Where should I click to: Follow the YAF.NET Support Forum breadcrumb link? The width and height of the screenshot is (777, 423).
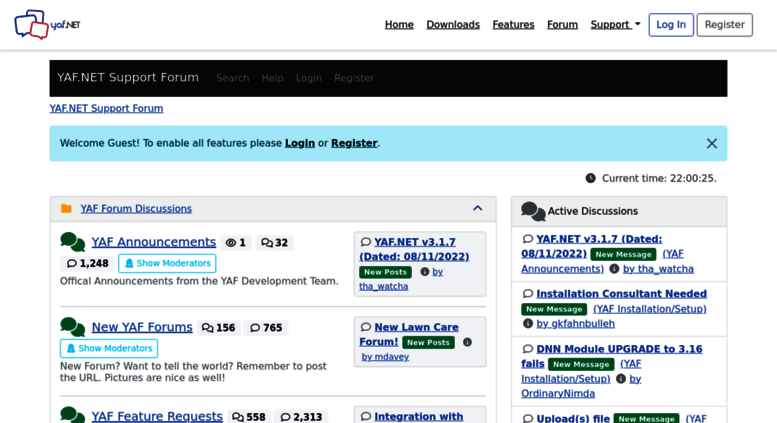coord(106,108)
